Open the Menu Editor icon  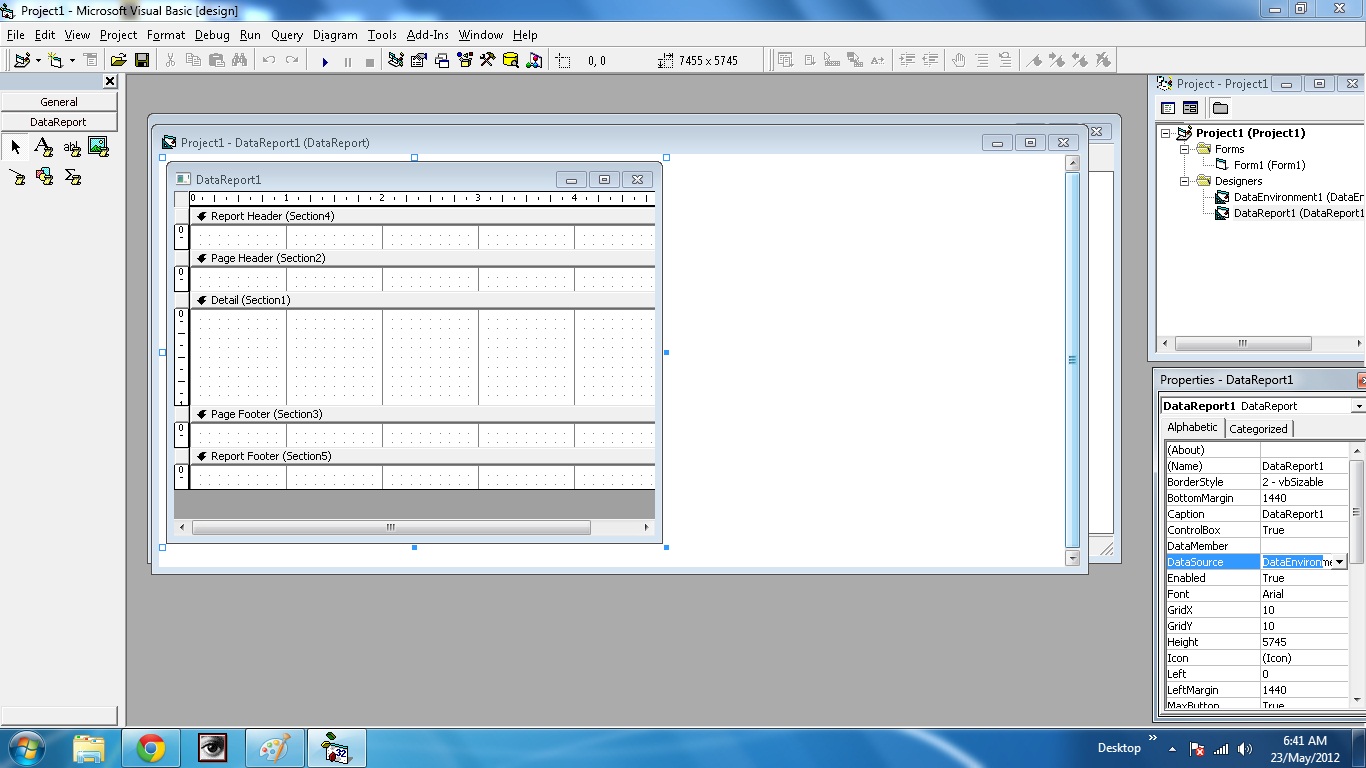click(x=91, y=60)
